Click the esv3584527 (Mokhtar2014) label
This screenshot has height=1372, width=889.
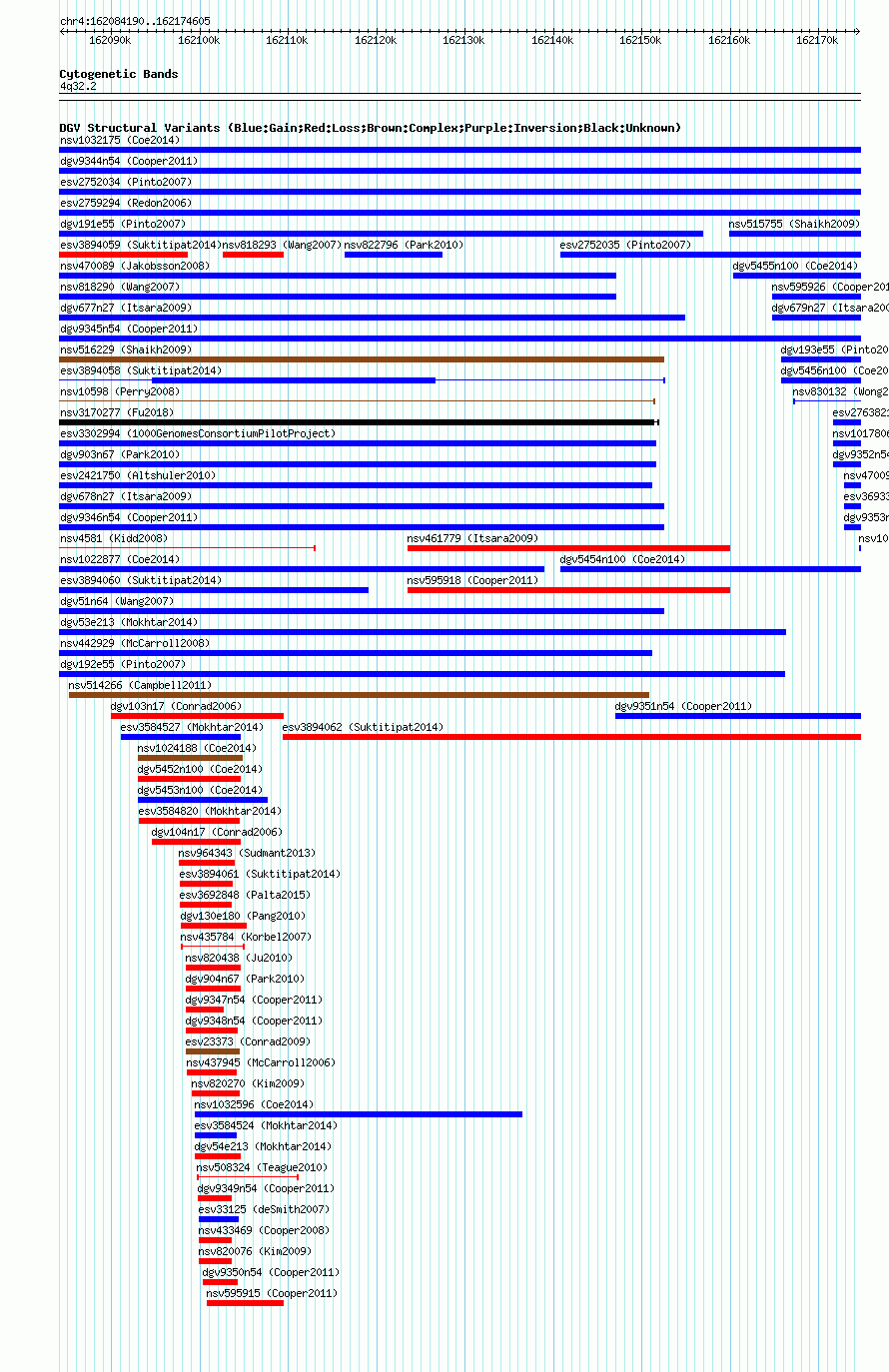pyautogui.click(x=192, y=727)
